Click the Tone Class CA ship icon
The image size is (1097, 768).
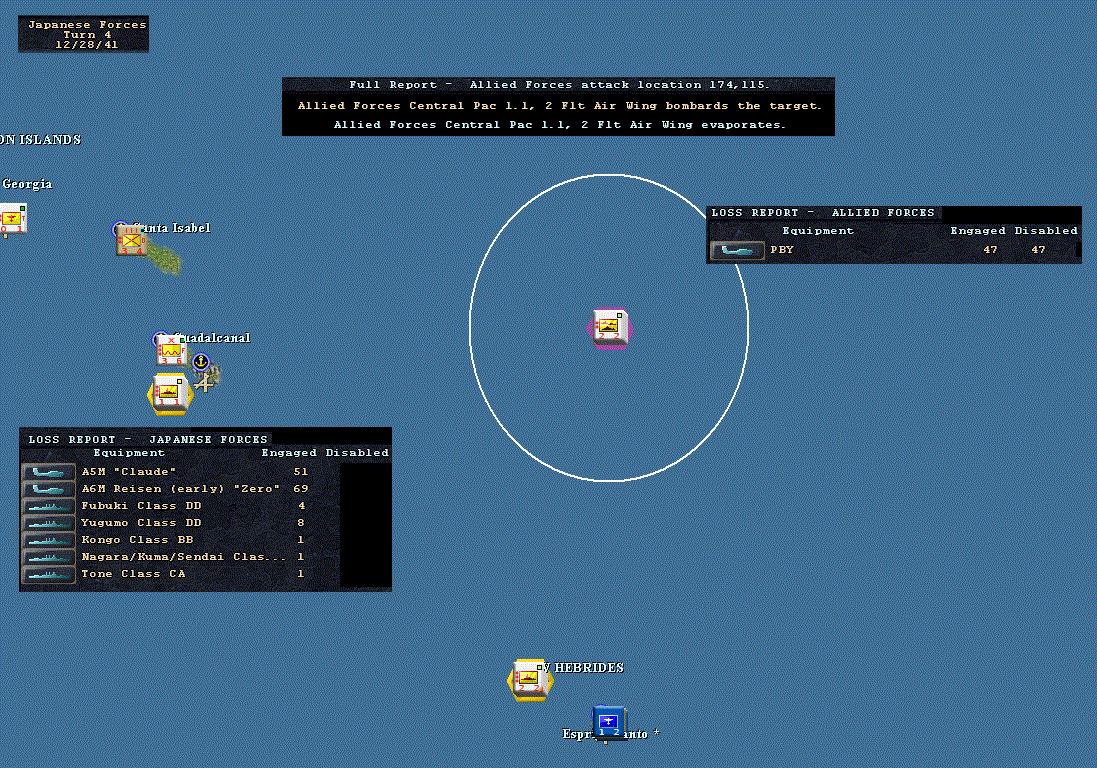48,574
